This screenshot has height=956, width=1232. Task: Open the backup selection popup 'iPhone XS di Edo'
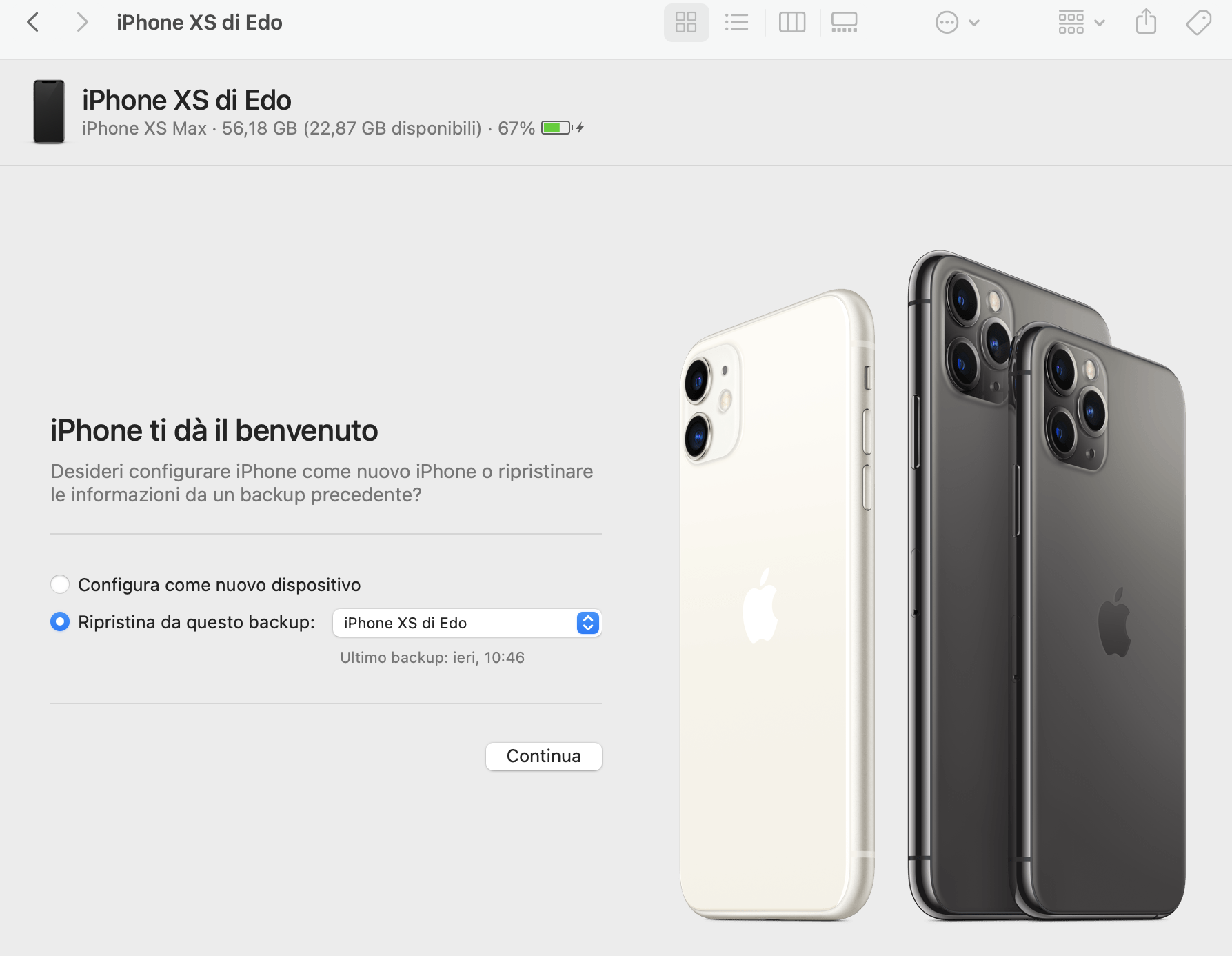coord(467,623)
